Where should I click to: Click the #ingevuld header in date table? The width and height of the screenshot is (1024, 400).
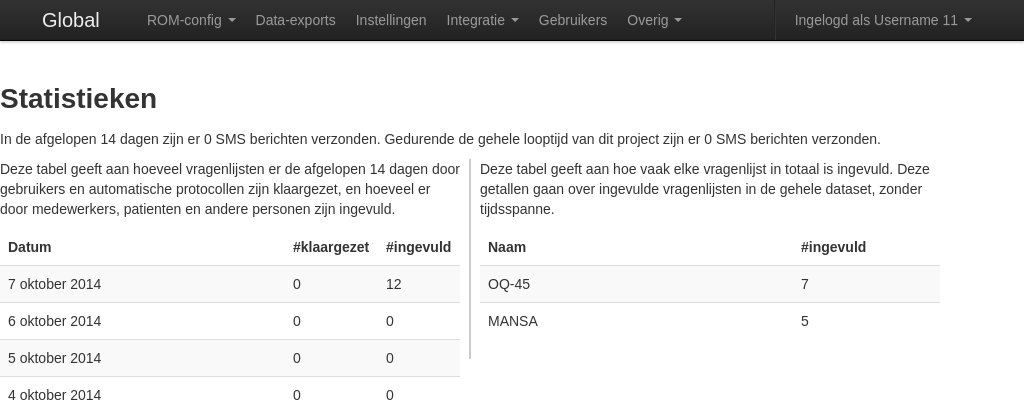(x=418, y=247)
